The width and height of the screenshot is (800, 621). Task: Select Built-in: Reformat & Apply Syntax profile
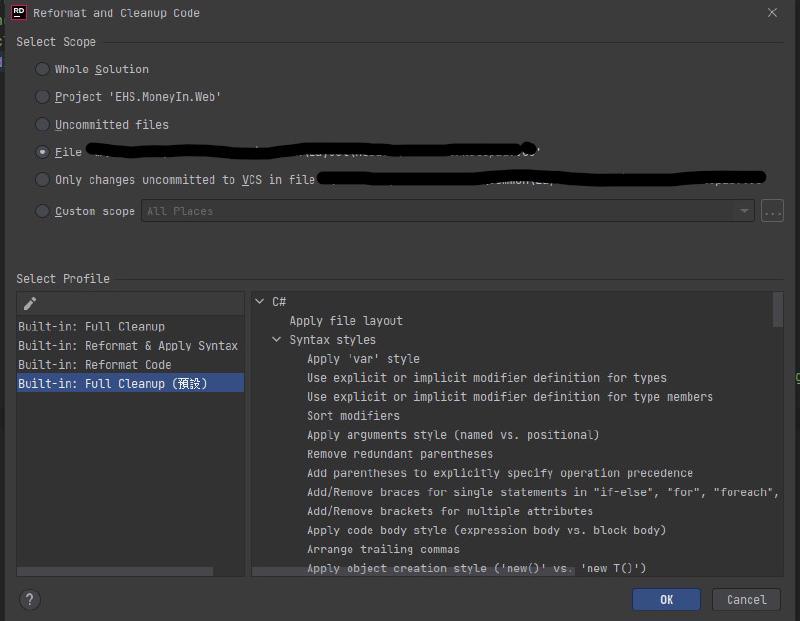click(x=127, y=346)
